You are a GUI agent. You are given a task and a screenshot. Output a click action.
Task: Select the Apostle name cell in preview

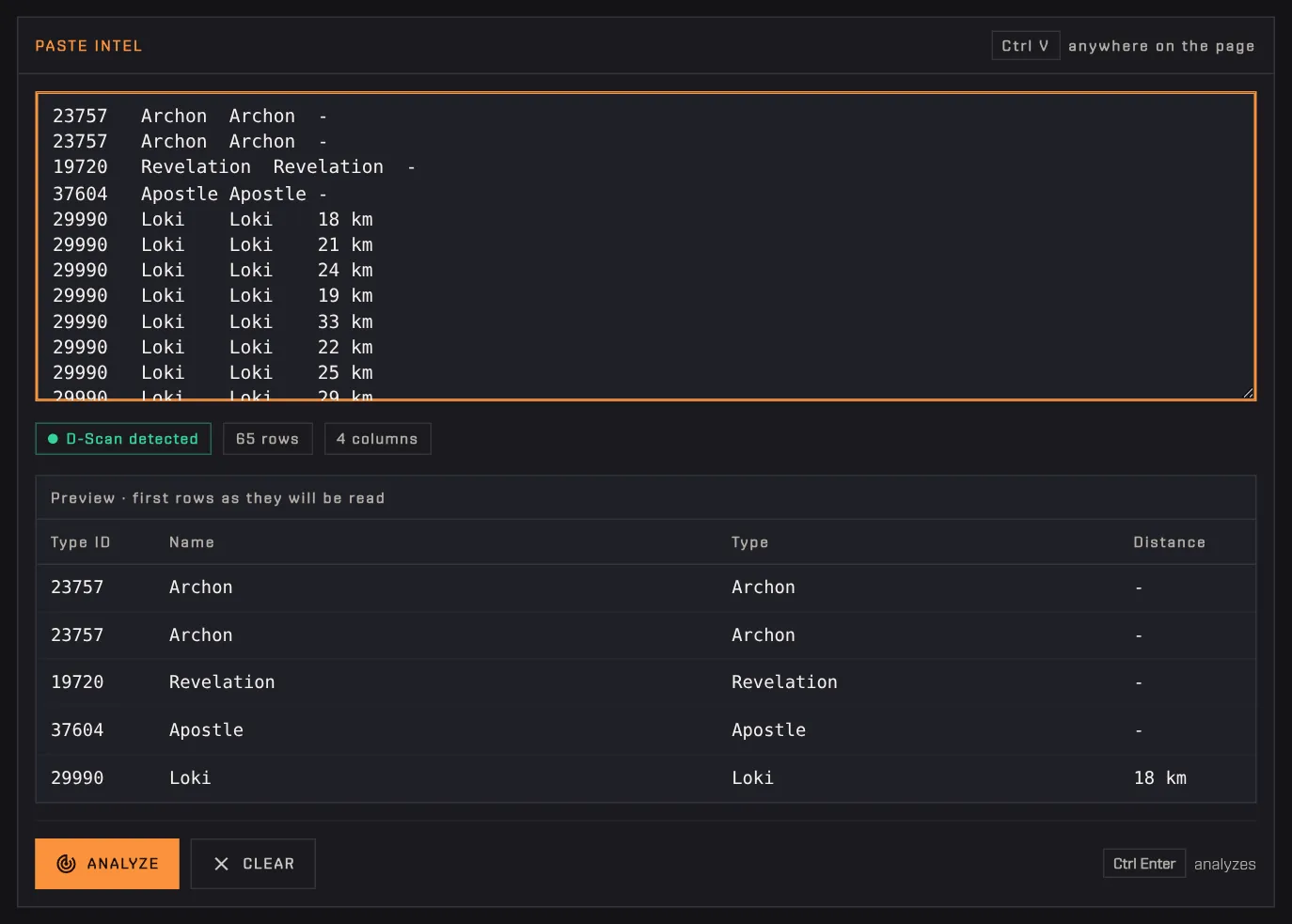(206, 730)
